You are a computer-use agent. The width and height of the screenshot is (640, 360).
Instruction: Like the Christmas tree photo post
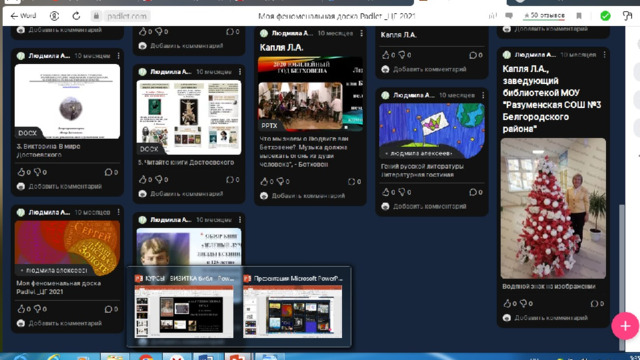[x=507, y=303]
